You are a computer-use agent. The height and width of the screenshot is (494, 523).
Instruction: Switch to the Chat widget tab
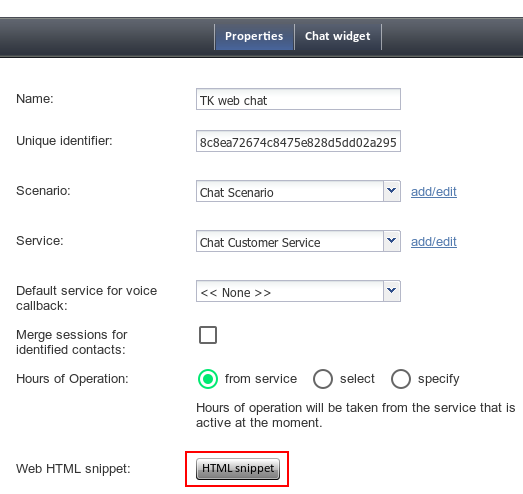[x=338, y=36]
